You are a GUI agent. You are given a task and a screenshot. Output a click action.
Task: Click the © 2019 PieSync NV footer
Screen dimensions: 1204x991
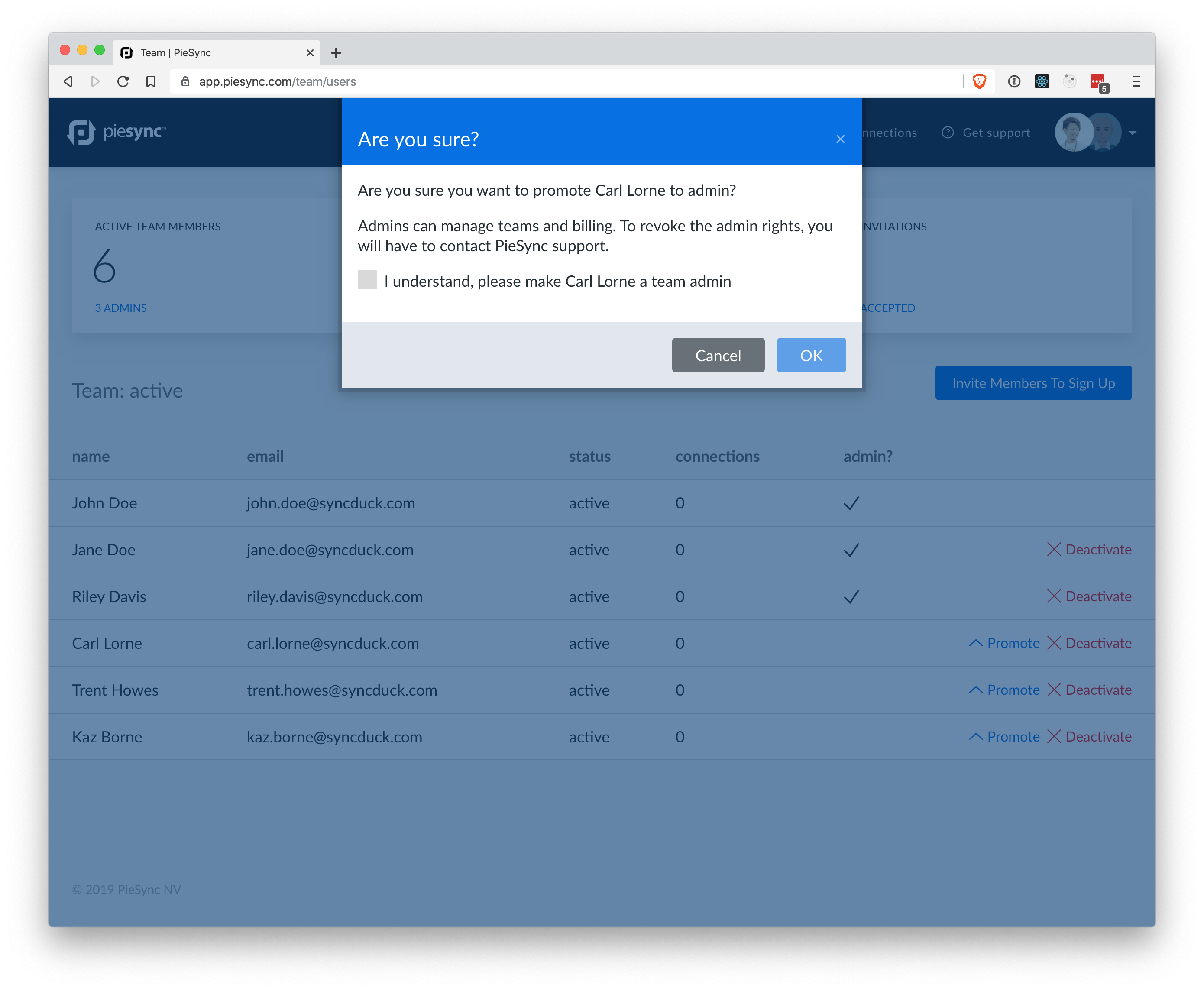pyautogui.click(x=126, y=890)
